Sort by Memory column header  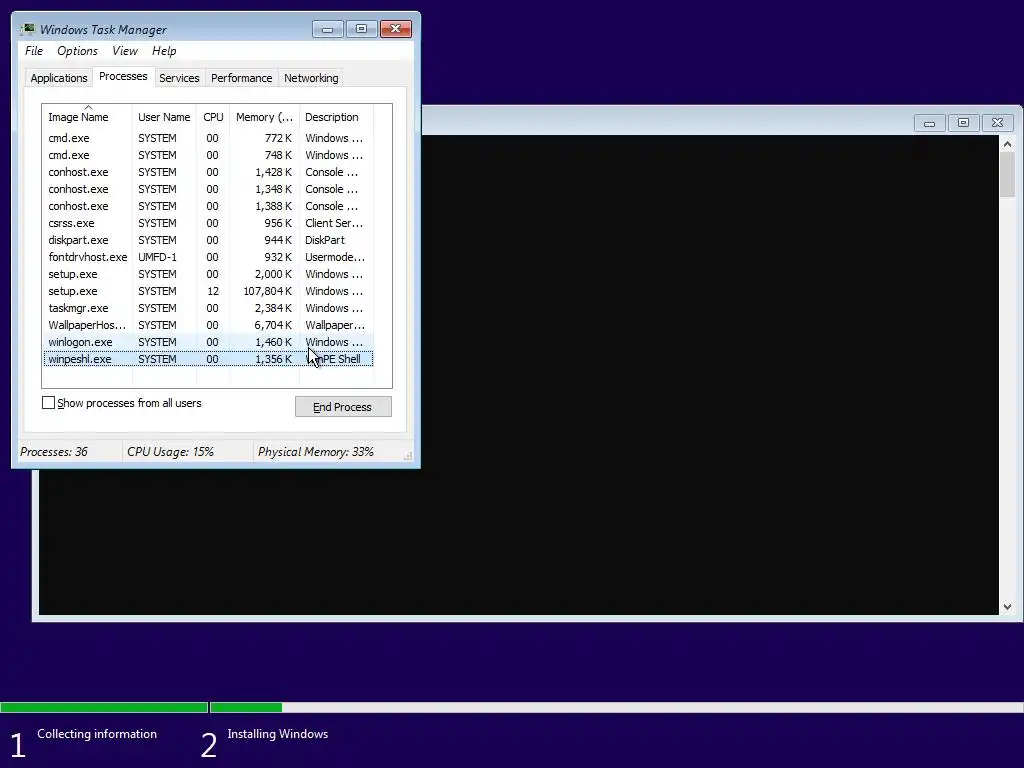264,117
